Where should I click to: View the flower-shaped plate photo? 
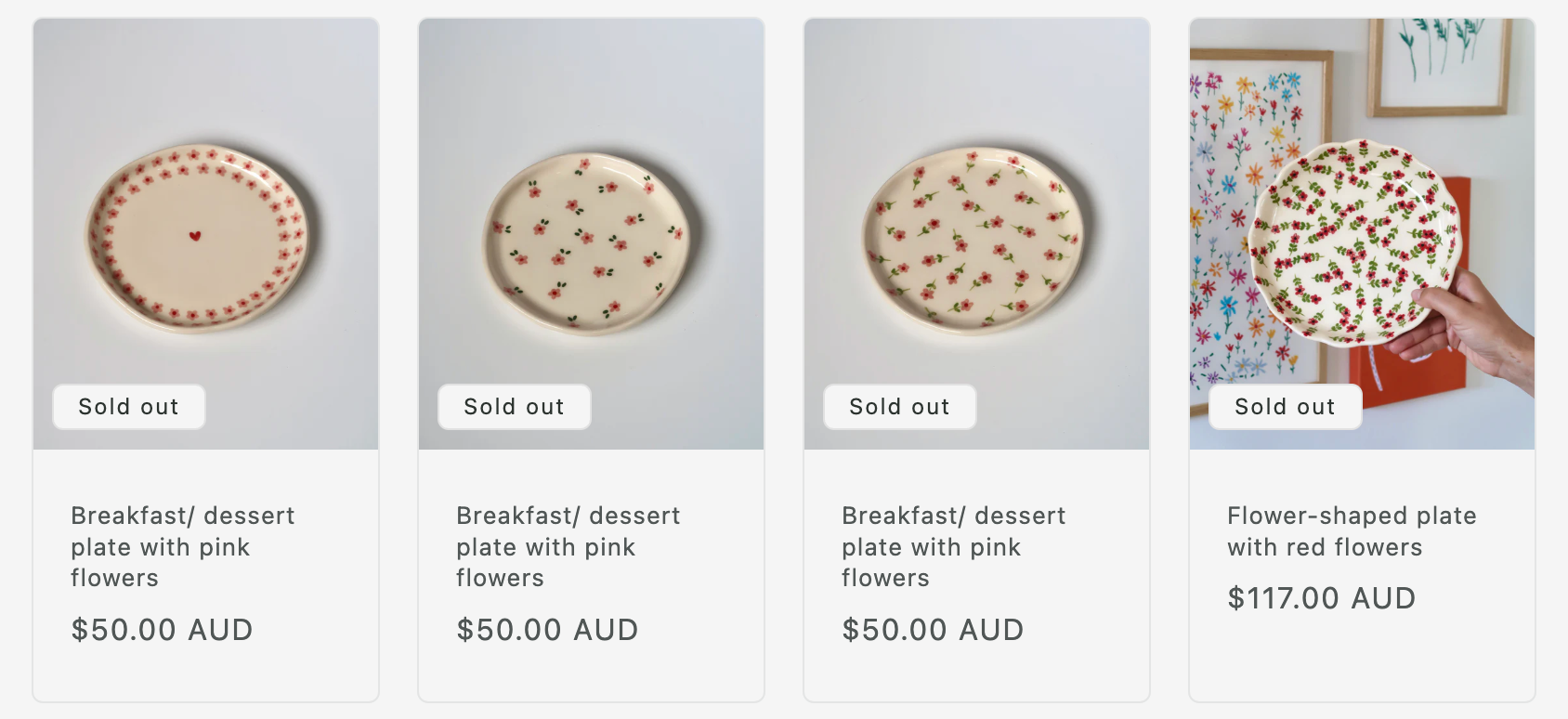(x=1362, y=232)
